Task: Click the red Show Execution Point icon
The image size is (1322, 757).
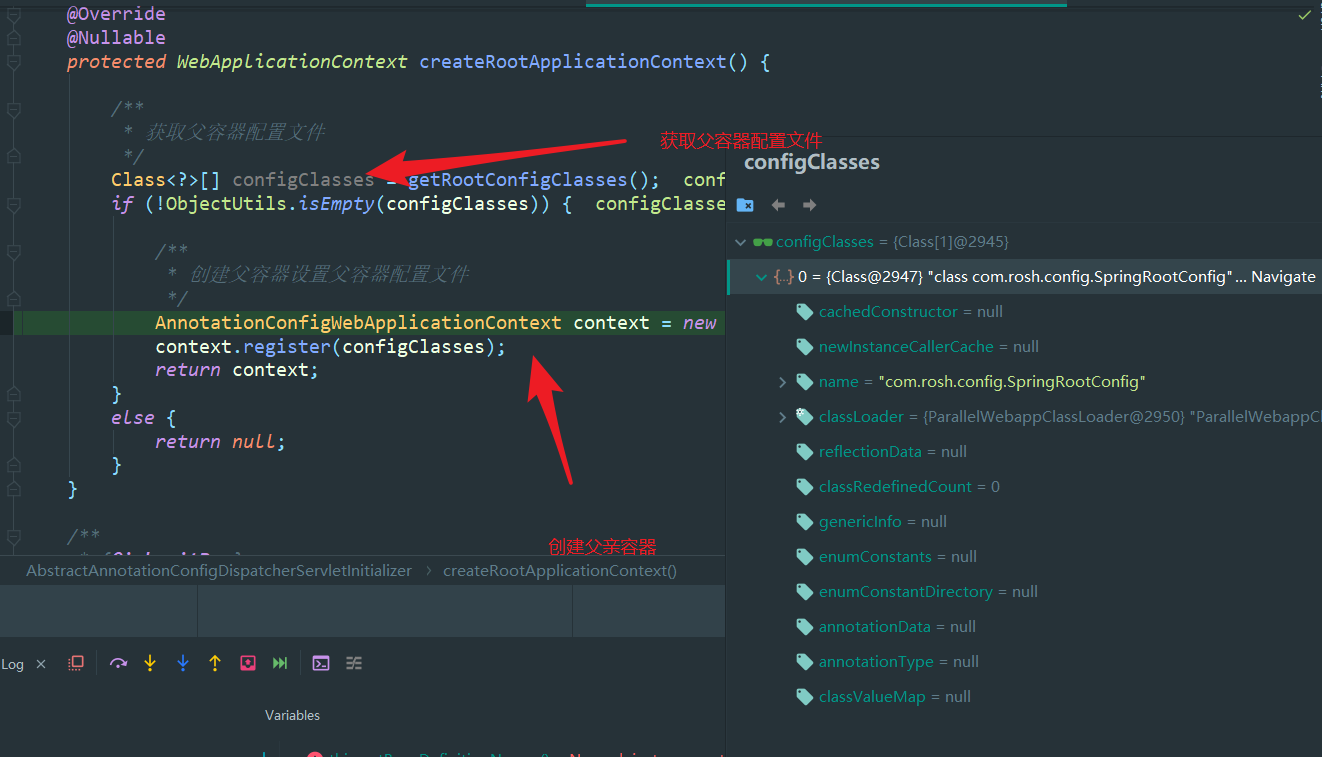Action: (x=76, y=663)
